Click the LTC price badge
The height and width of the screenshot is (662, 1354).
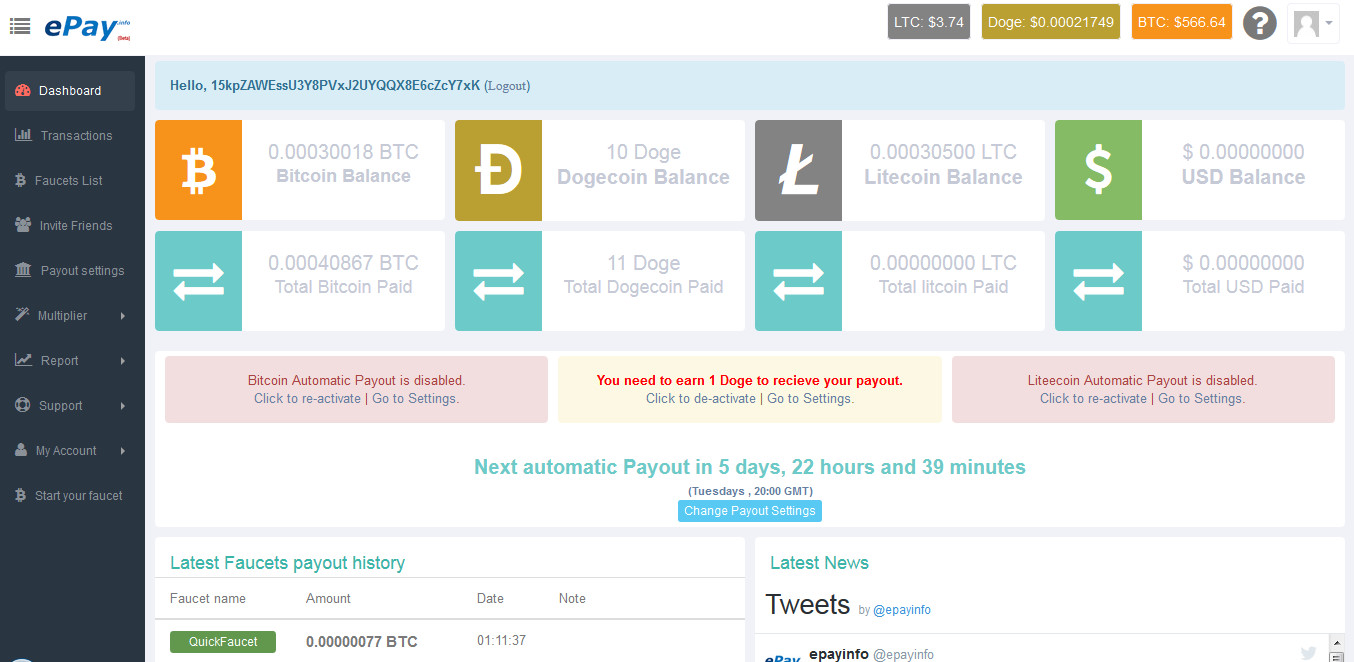click(x=929, y=22)
